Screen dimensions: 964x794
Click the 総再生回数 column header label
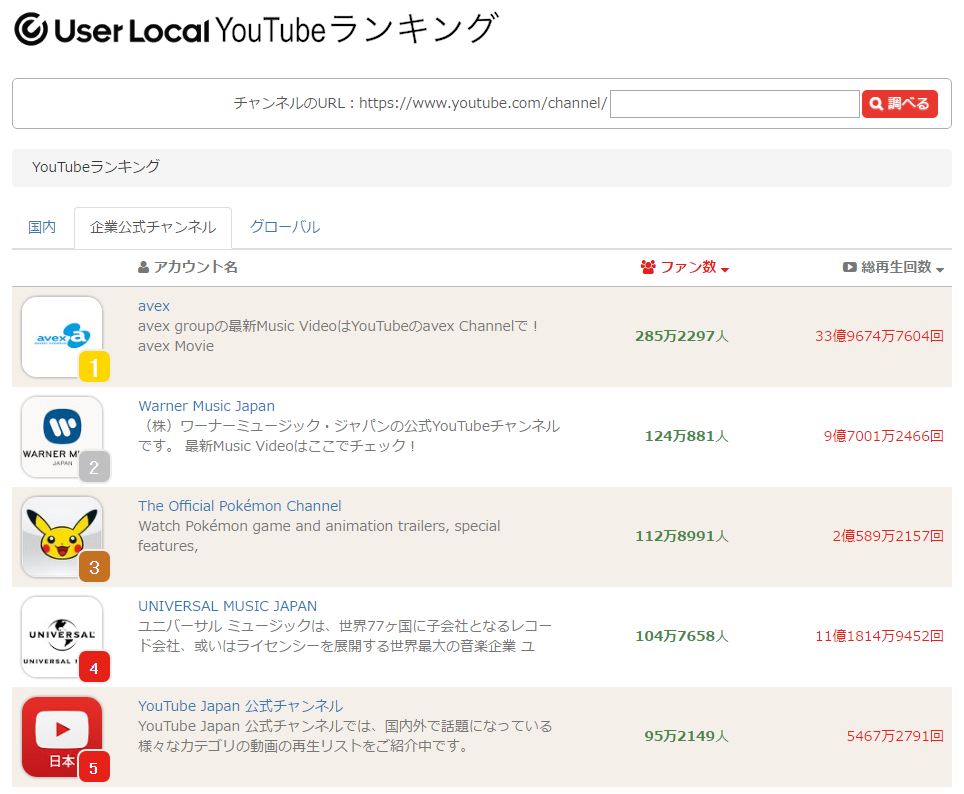point(896,267)
